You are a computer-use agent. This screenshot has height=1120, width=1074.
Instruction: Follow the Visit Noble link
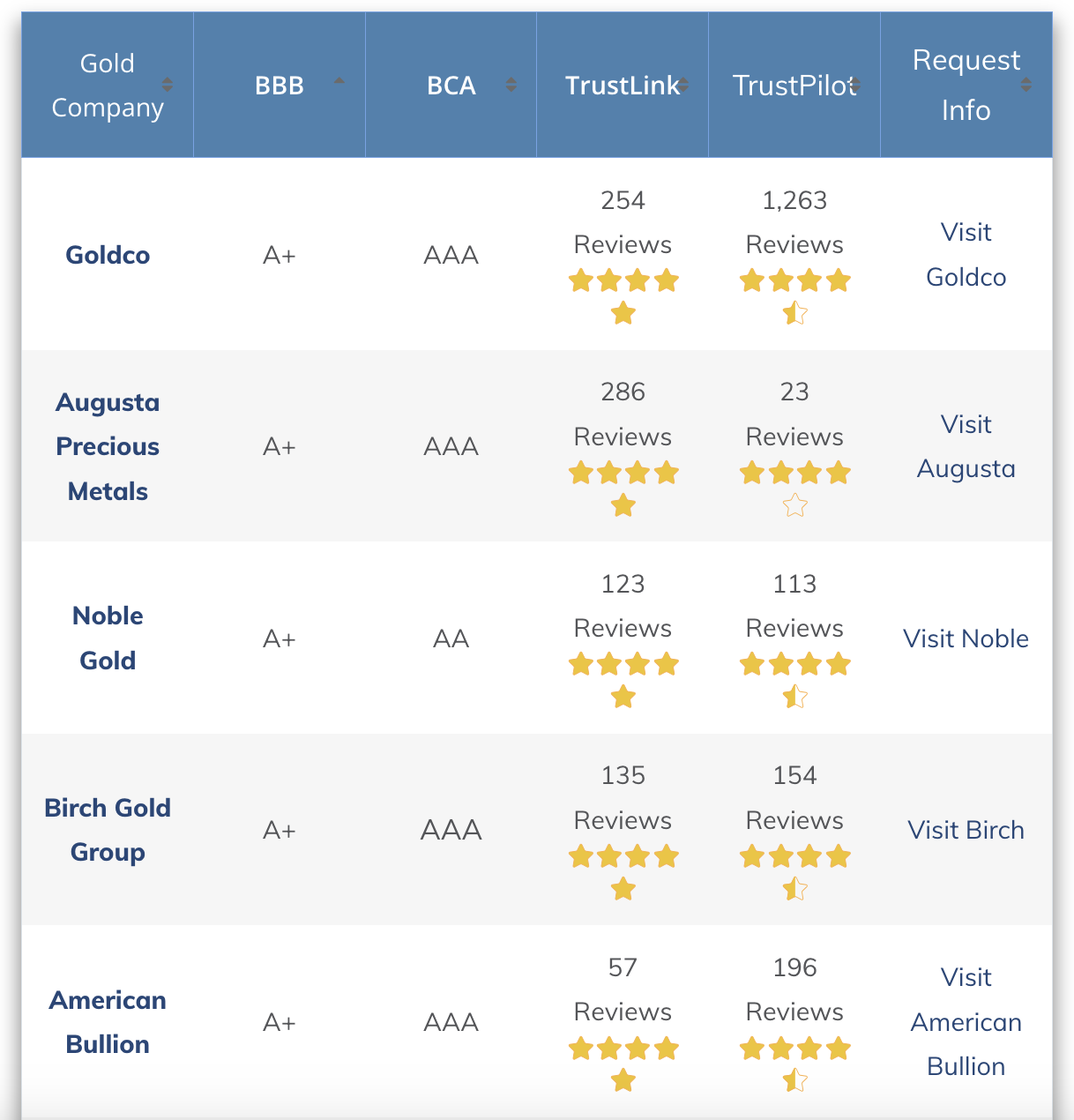point(966,638)
